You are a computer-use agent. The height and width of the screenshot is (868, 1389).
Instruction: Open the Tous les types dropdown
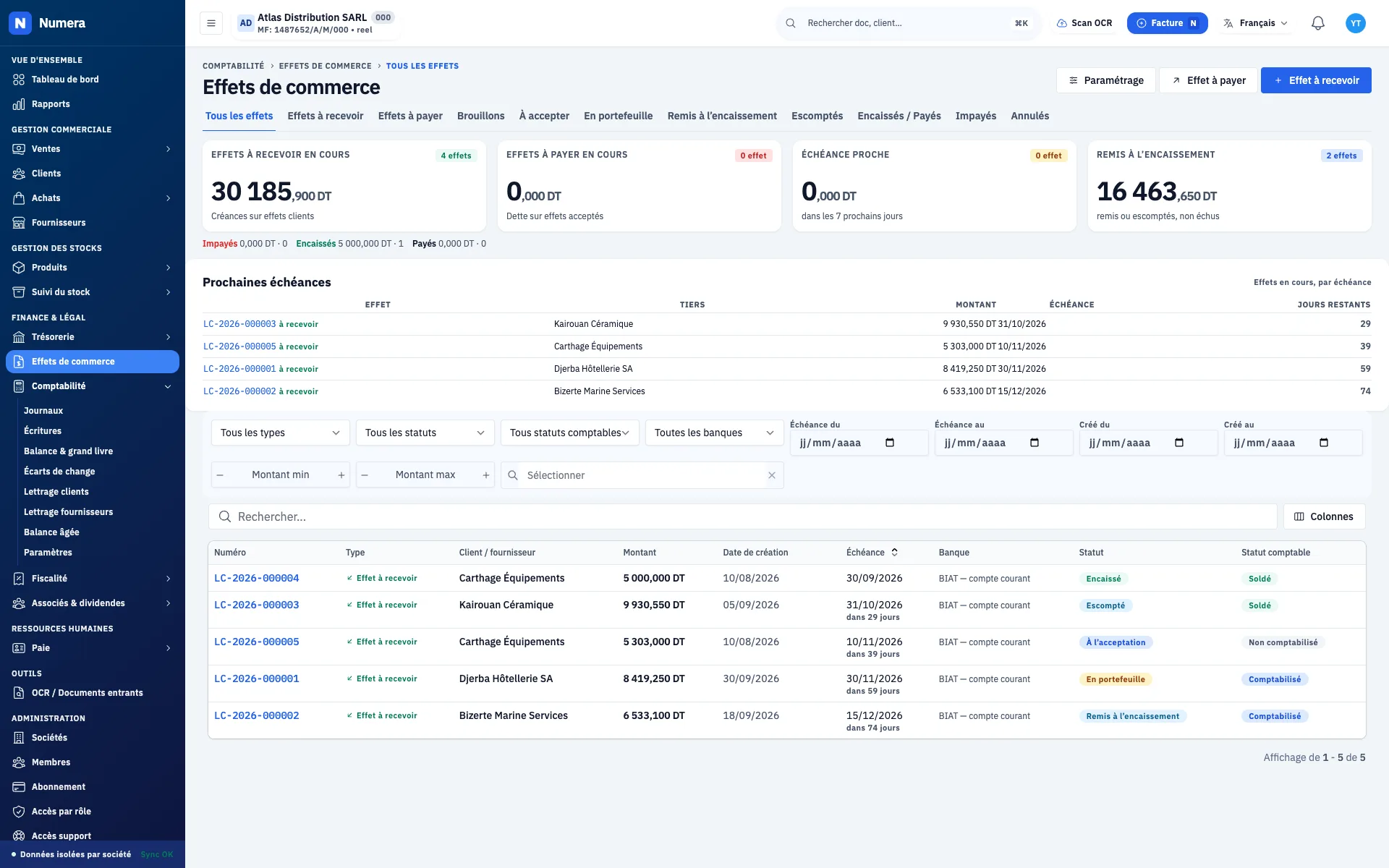click(x=281, y=433)
